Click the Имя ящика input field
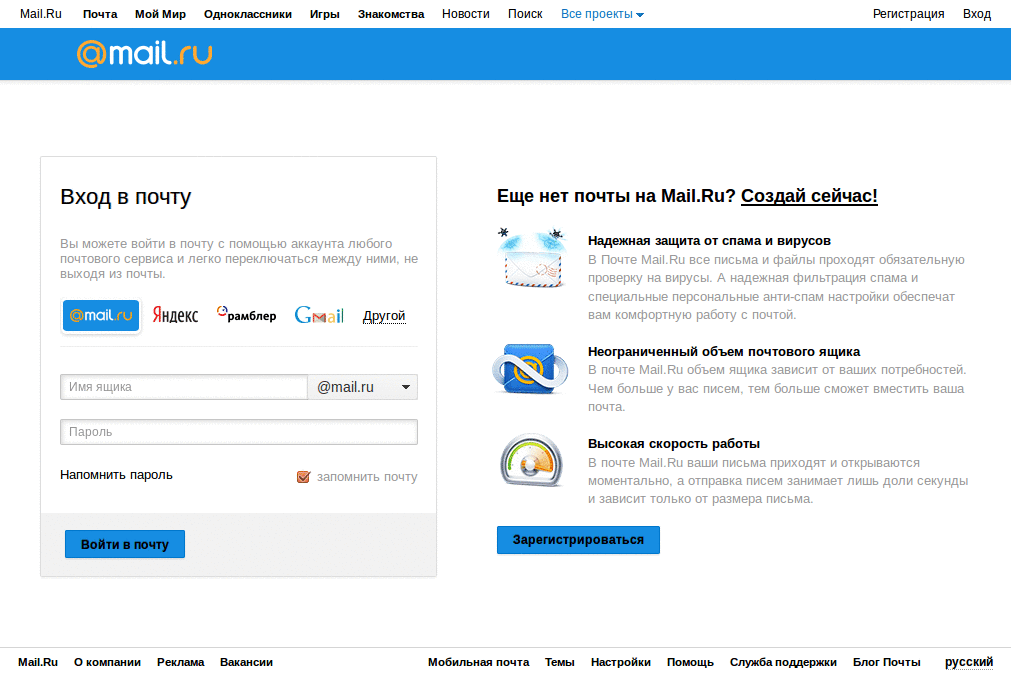The width and height of the screenshot is (1024, 676). point(184,386)
